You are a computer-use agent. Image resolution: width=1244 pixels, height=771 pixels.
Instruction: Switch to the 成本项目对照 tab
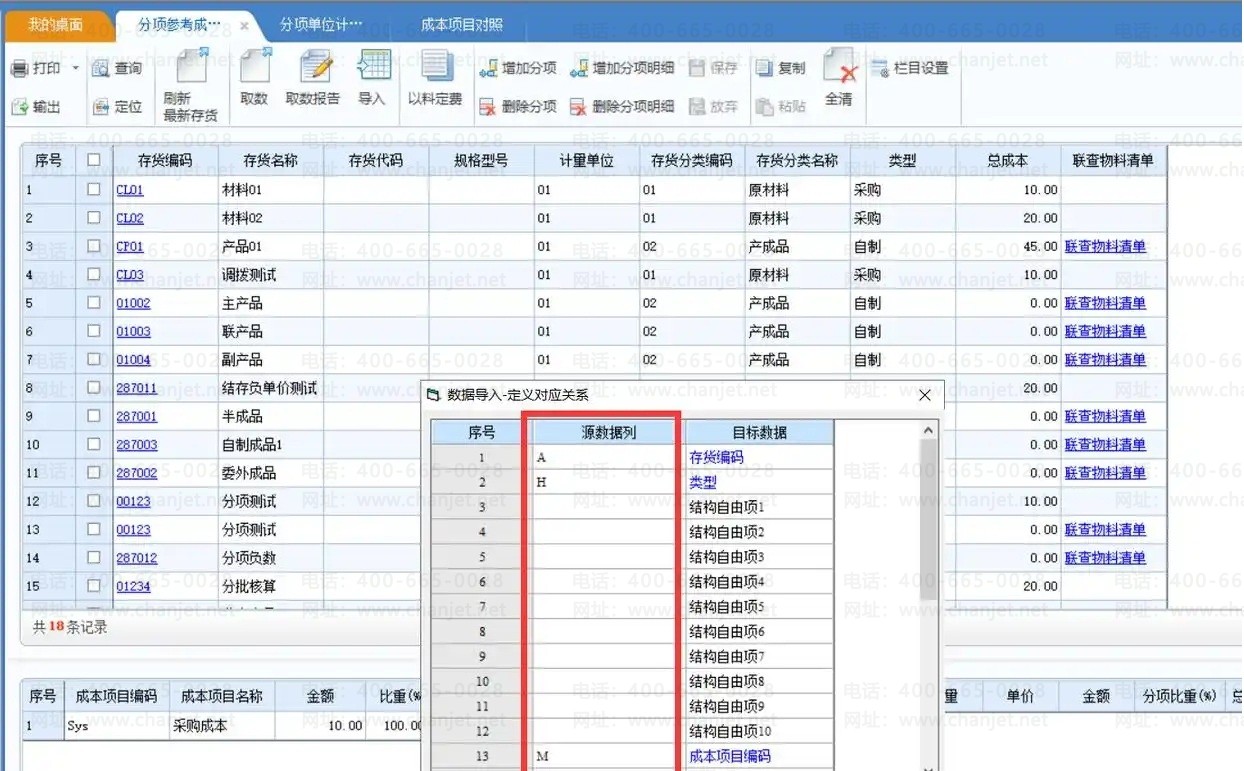point(461,24)
